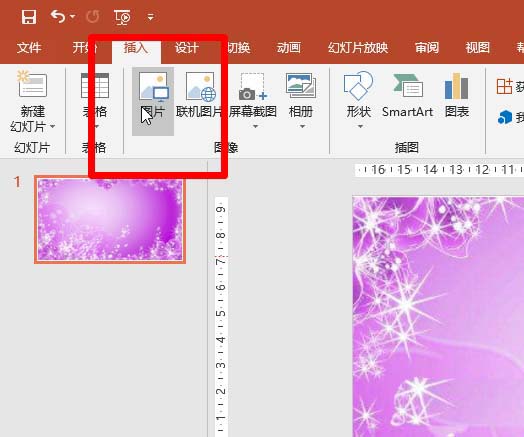Click the 相册 photo album icon
This screenshot has width=524, height=437.
301,86
